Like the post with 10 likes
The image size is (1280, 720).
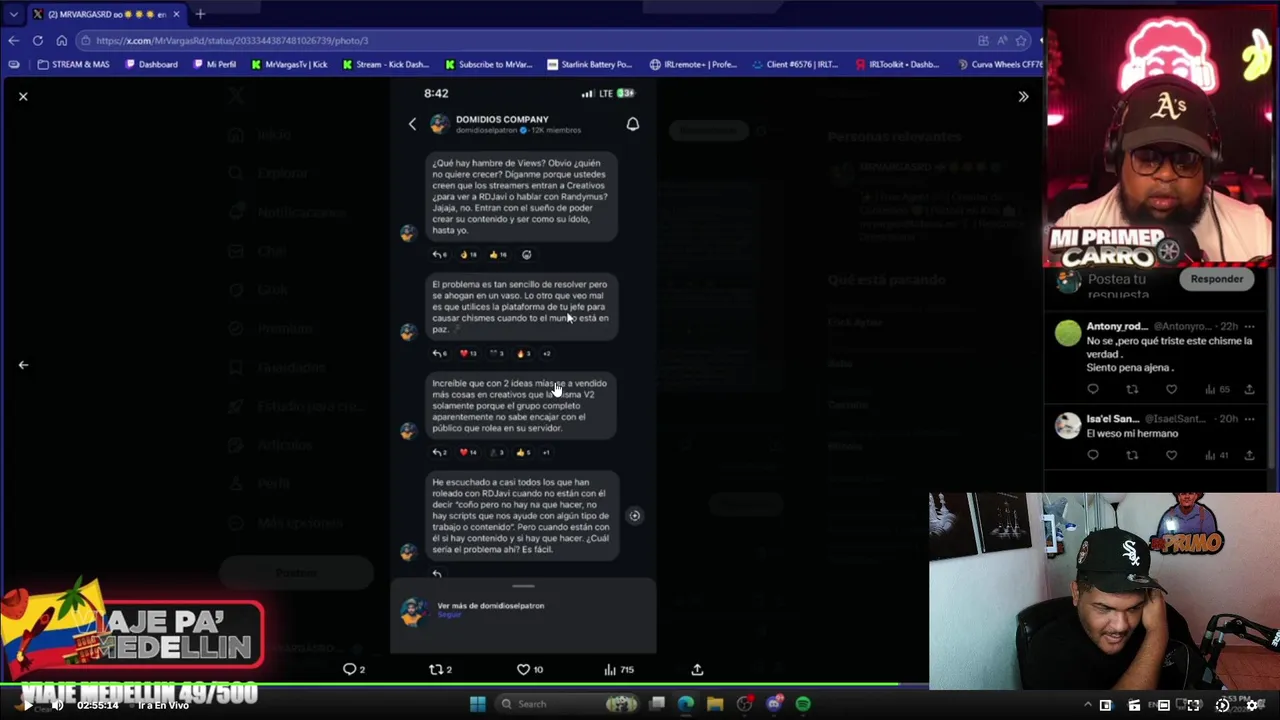point(523,669)
